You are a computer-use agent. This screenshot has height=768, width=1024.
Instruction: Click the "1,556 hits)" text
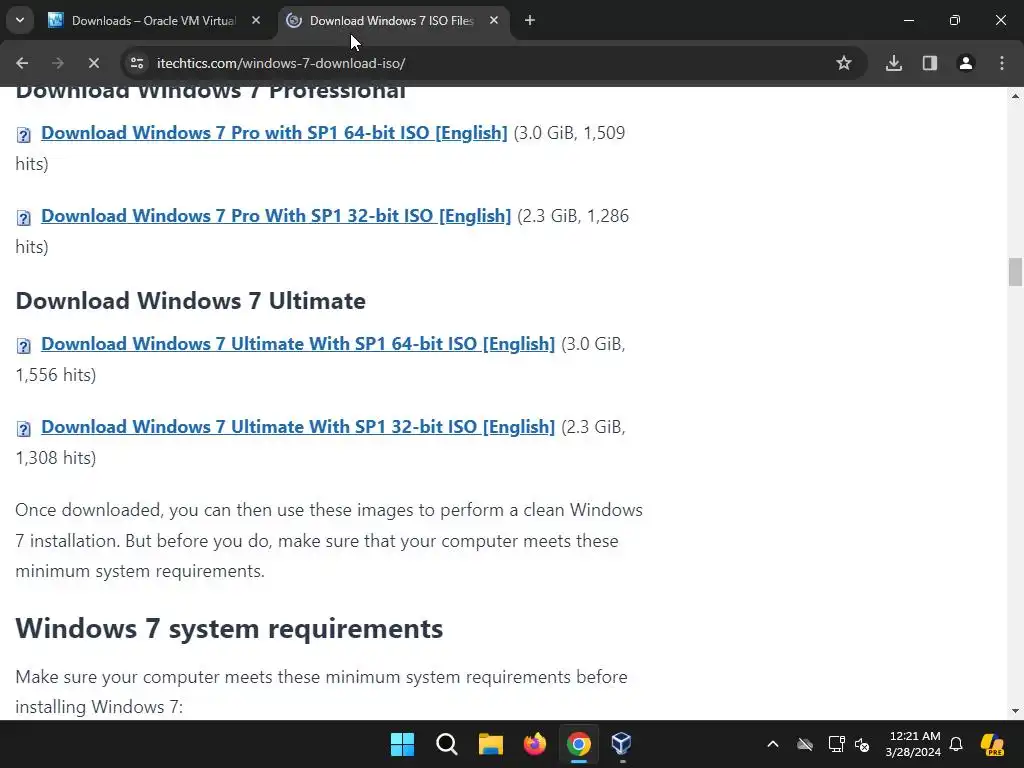56,375
